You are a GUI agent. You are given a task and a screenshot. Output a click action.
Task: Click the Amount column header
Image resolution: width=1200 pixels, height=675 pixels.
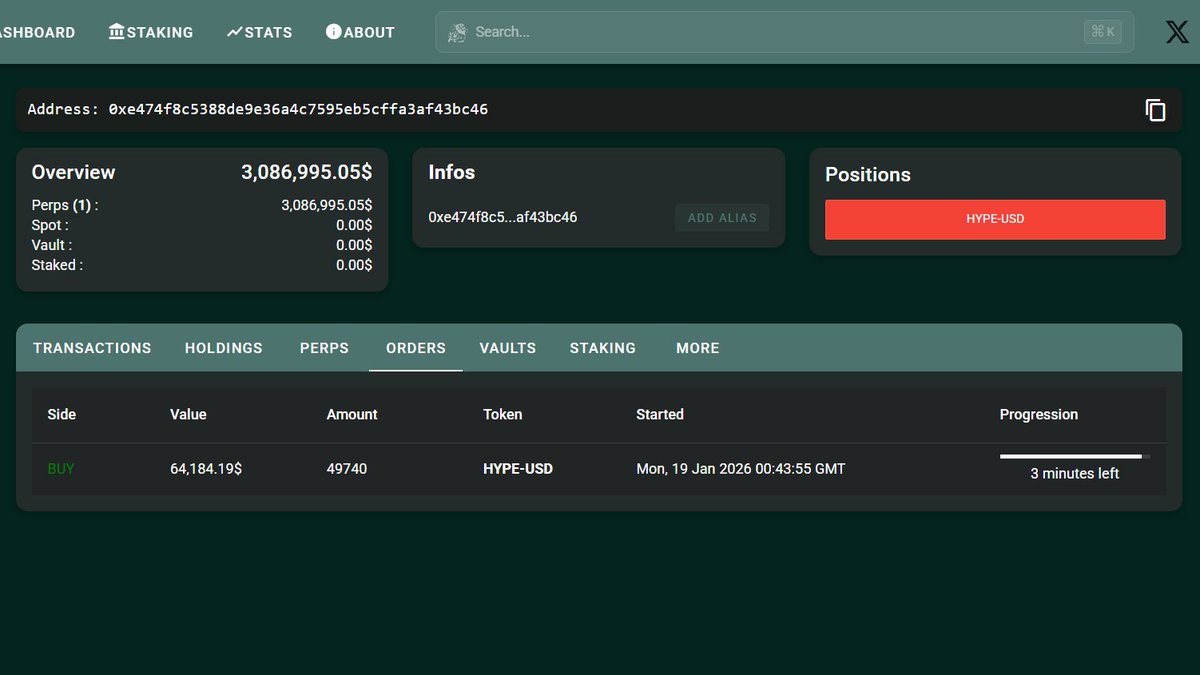coord(352,414)
